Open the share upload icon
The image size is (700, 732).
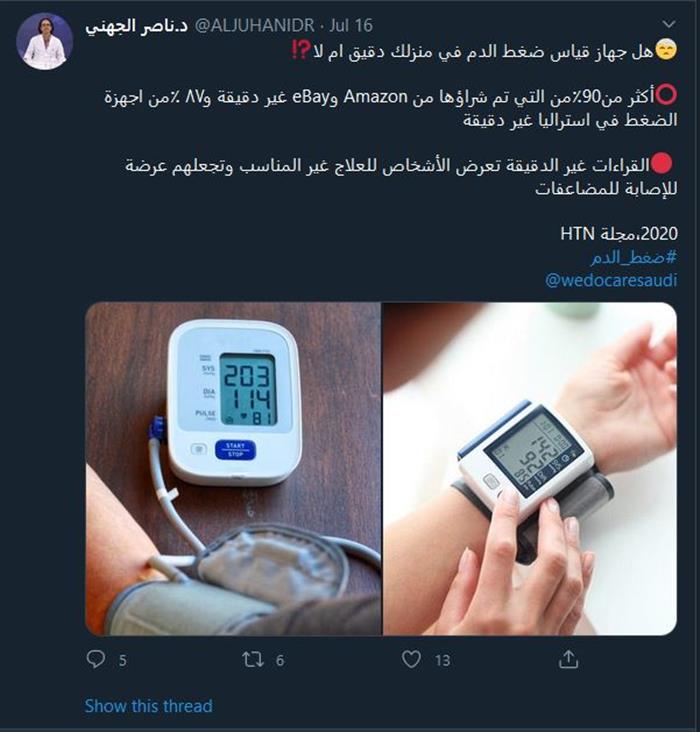(568, 659)
